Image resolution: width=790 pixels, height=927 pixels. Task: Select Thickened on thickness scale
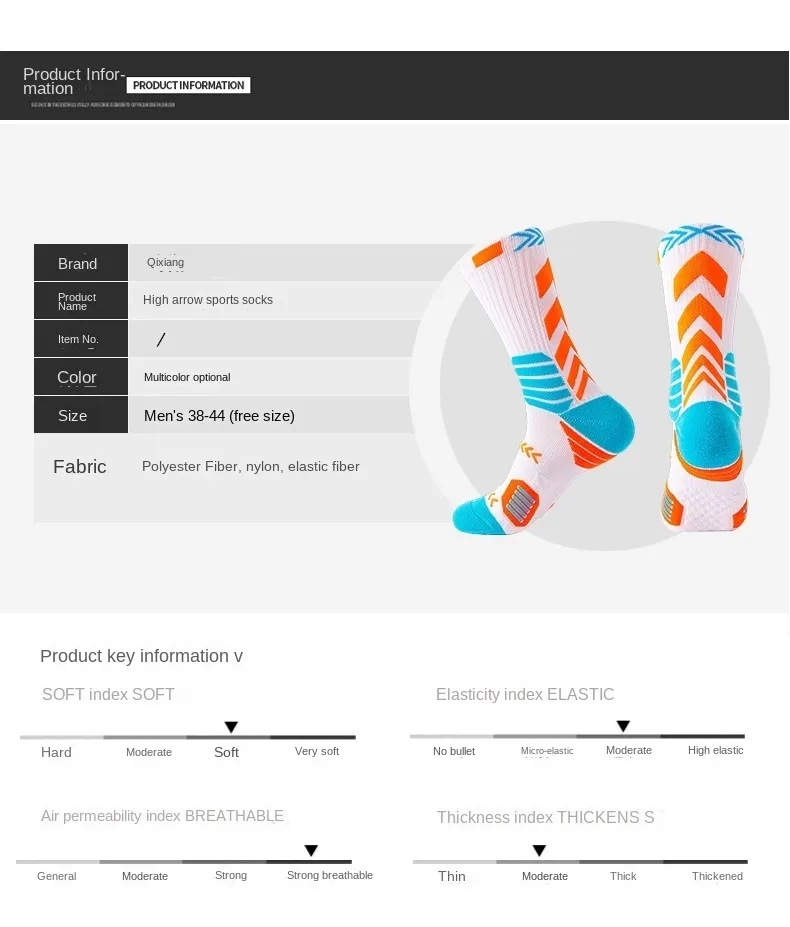(717, 876)
